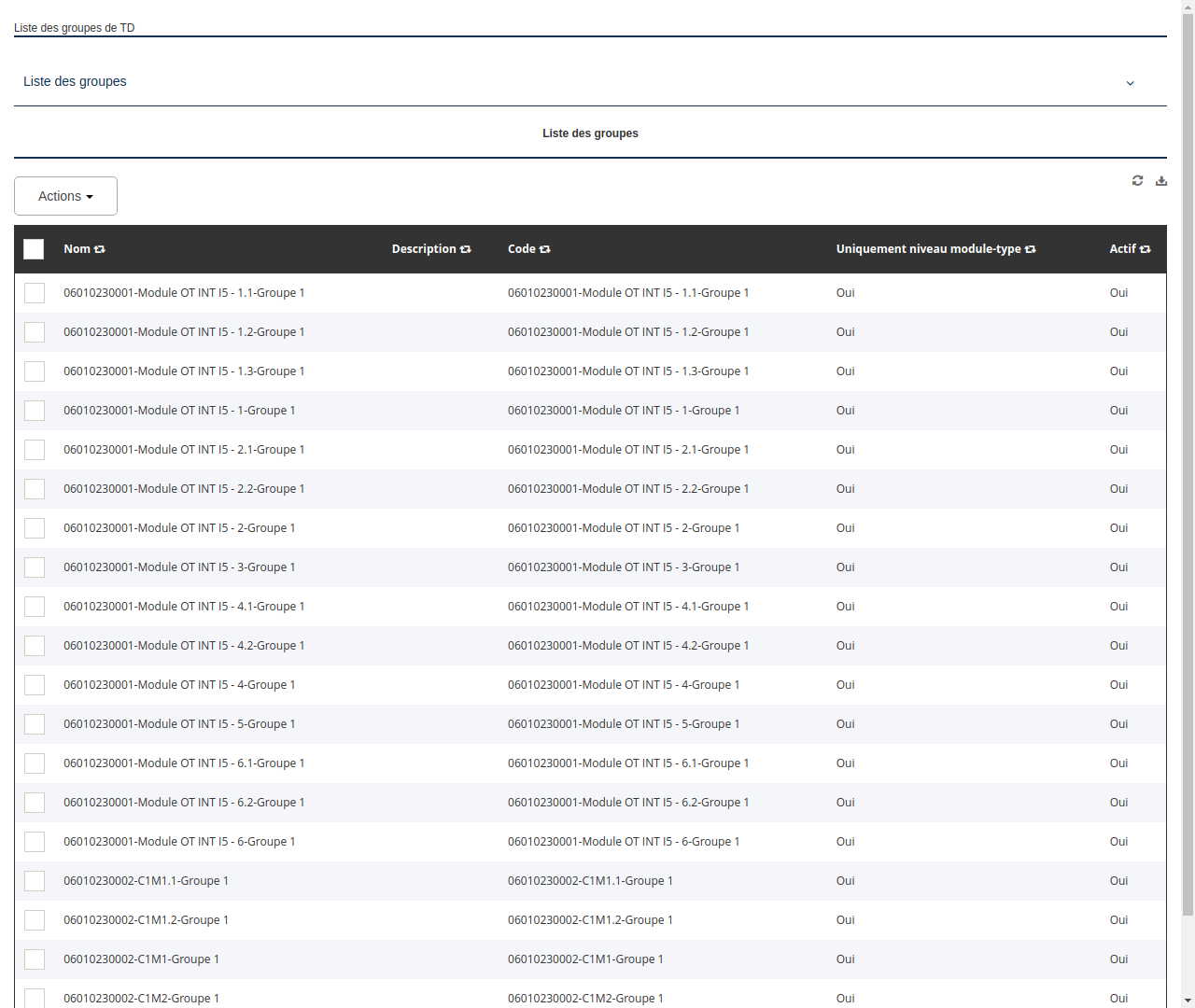The height and width of the screenshot is (1008, 1195).
Task: Click the refresh table icon
Action: [1137, 180]
